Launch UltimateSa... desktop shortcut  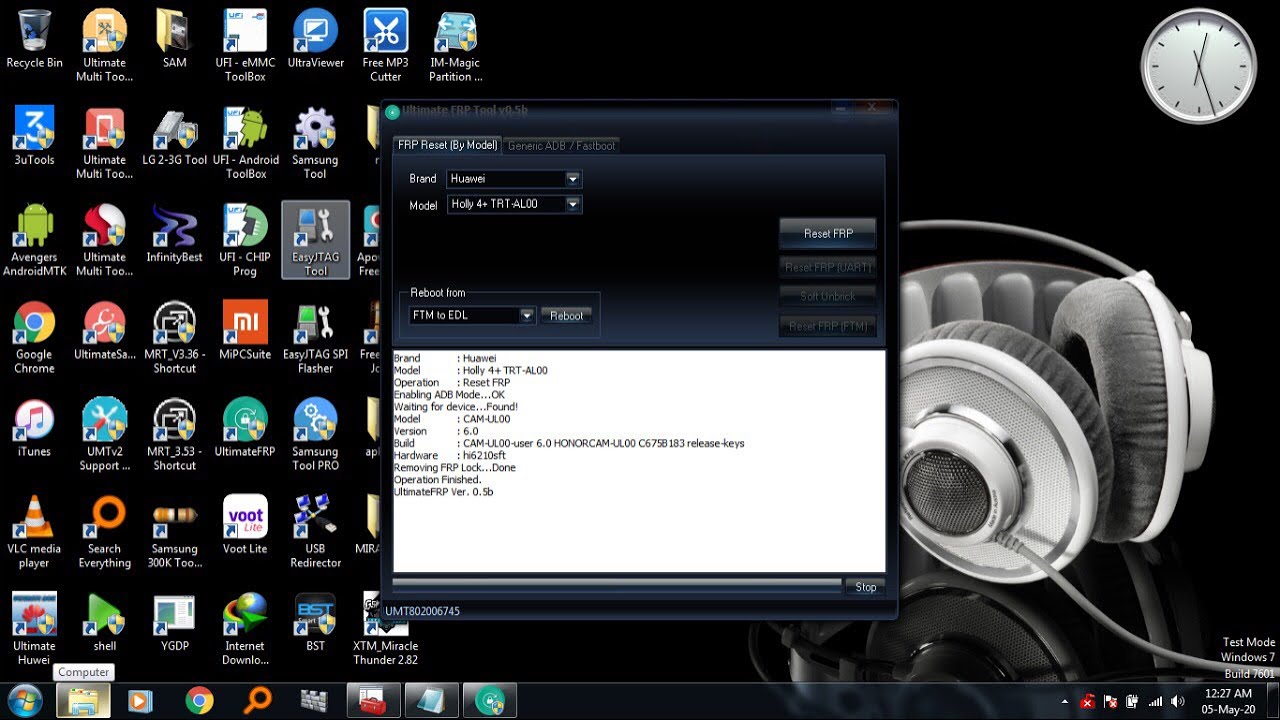[x=104, y=331]
